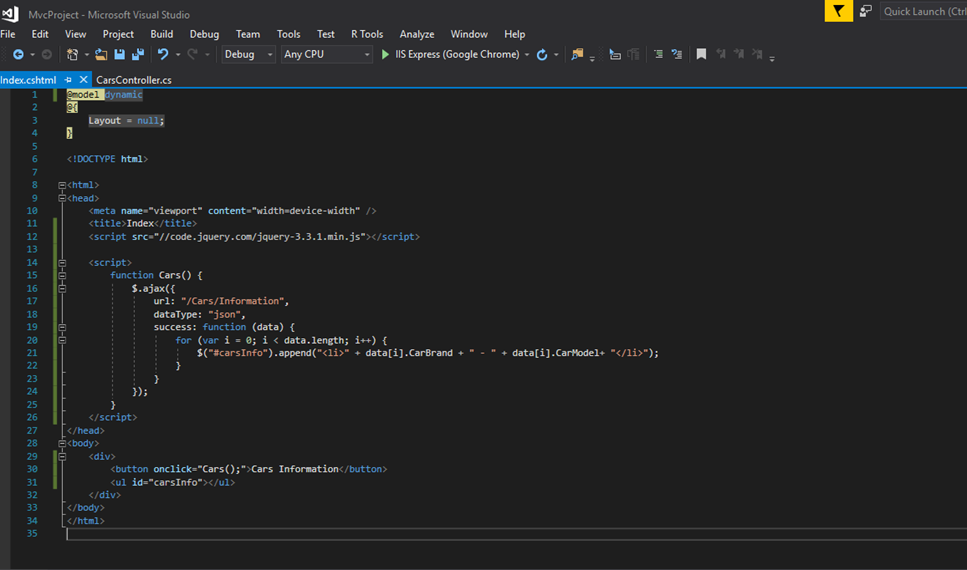967x570 pixels.
Task: Close the Index.cshtml tab
Action: point(83,80)
